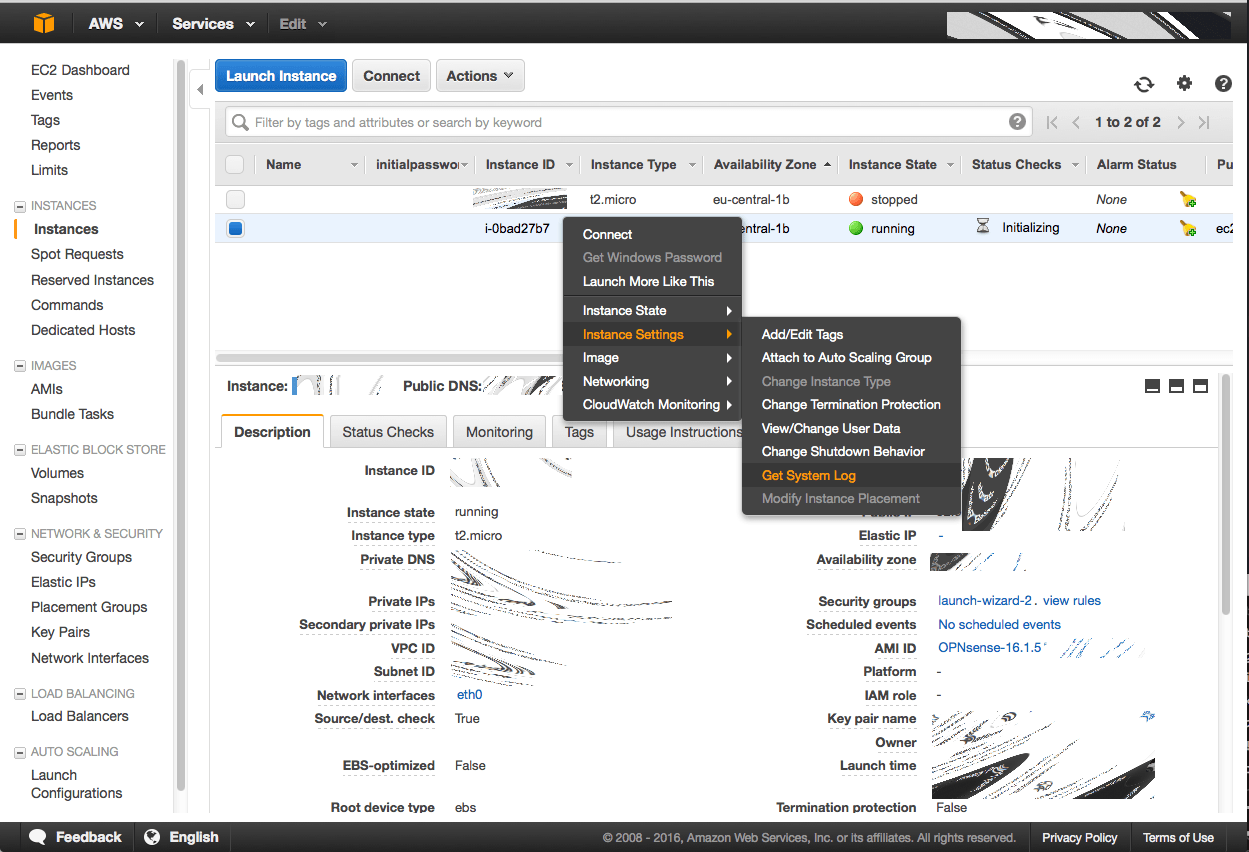Screen dimensions: 1249x852
Task: Open the Actions dropdown button
Action: [x=480, y=76]
